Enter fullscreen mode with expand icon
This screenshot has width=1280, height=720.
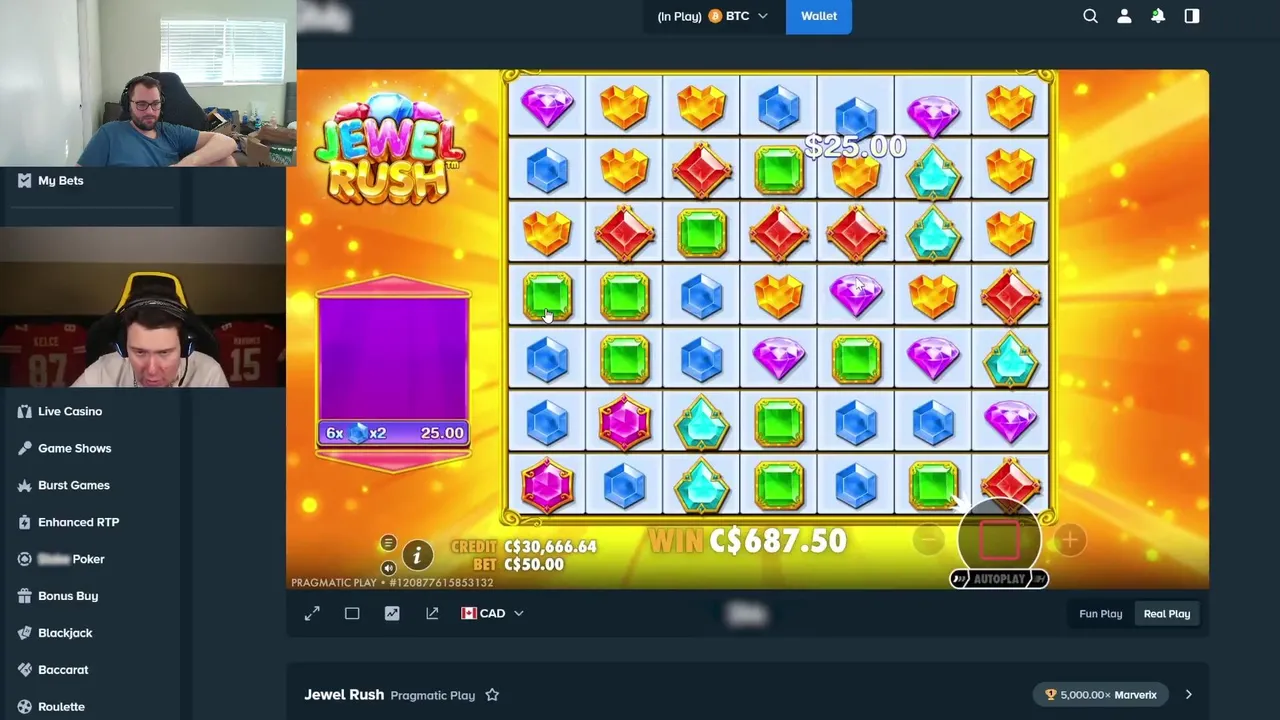point(312,613)
